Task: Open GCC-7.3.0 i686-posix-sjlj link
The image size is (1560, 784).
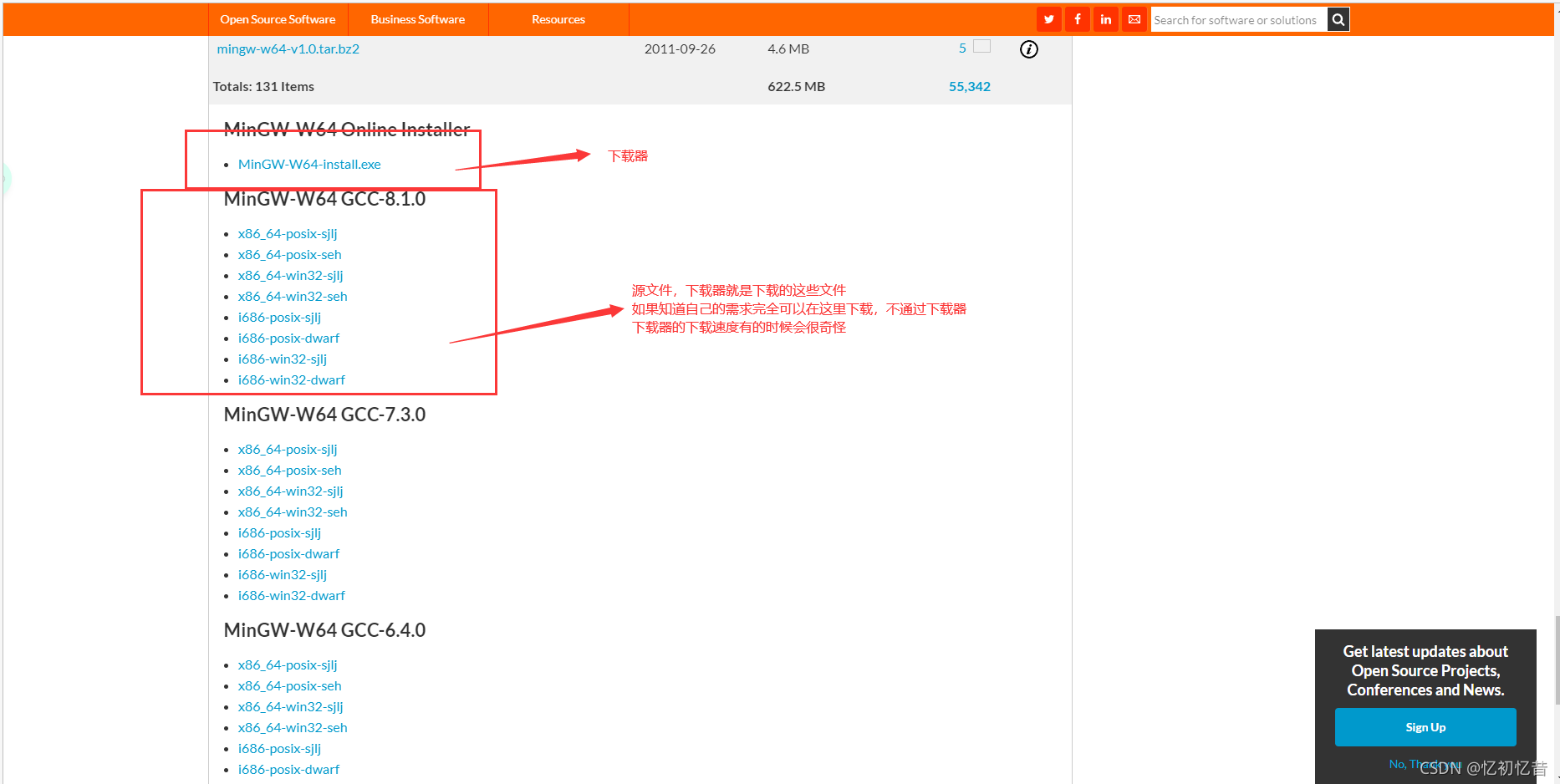Action: coord(279,532)
